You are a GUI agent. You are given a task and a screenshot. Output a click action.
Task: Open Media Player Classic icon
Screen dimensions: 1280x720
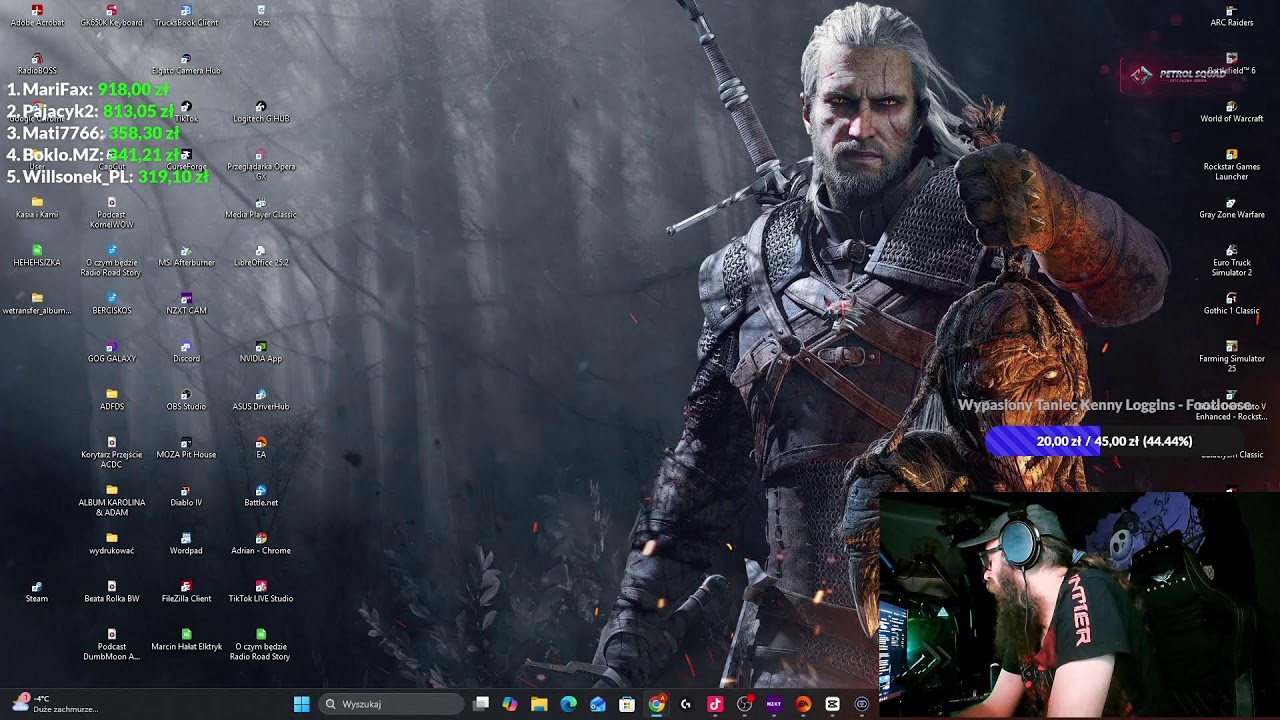(261, 207)
